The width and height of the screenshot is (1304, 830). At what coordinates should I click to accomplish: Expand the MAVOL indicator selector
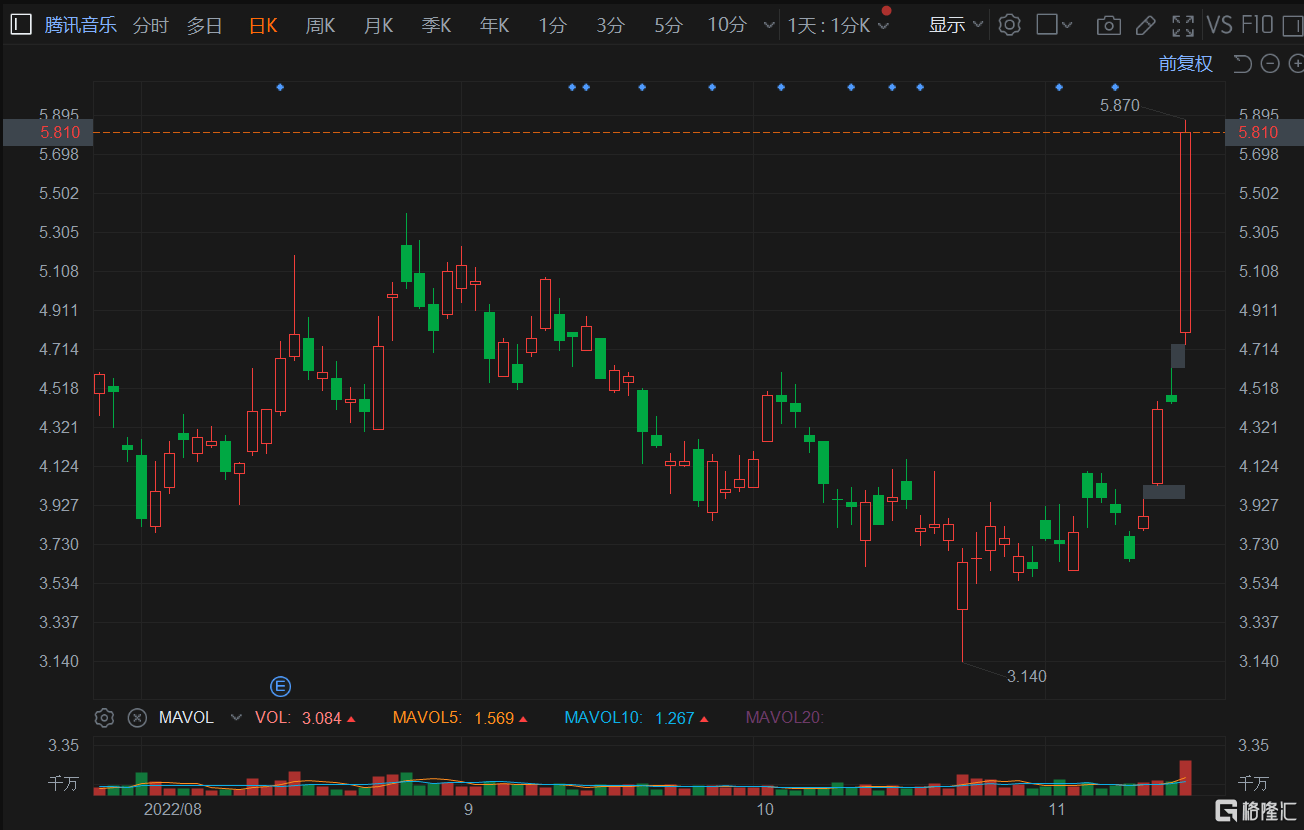(236, 717)
